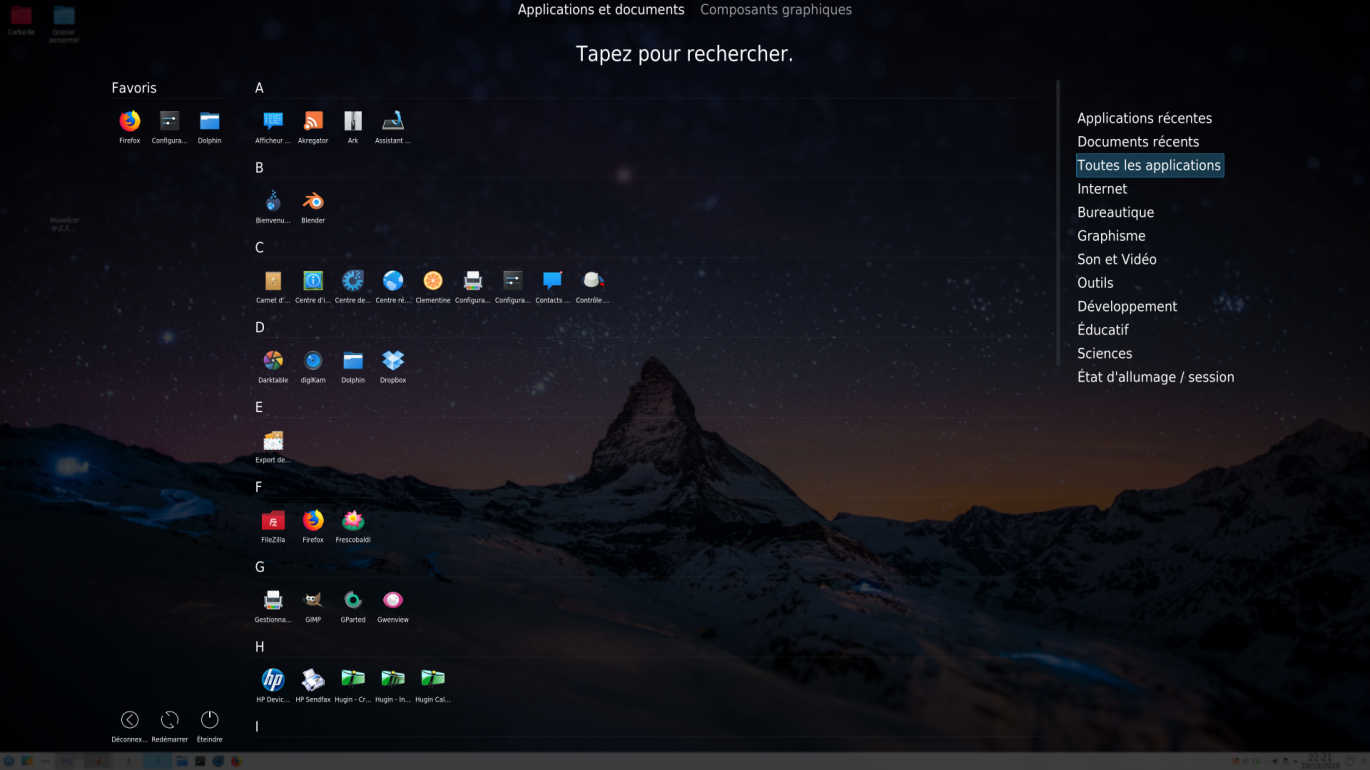Image resolution: width=1370 pixels, height=770 pixels.
Task: Open Dolphin from the Favoris section
Action: pos(209,121)
